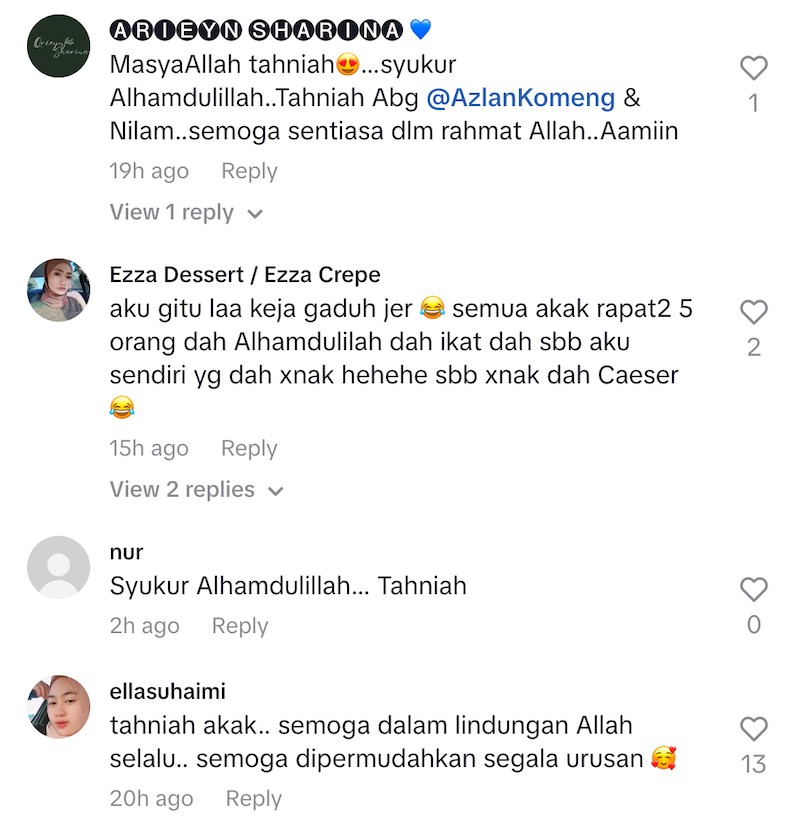Click the chevron beside View 2 replies
800x821 pixels.
(x=275, y=491)
